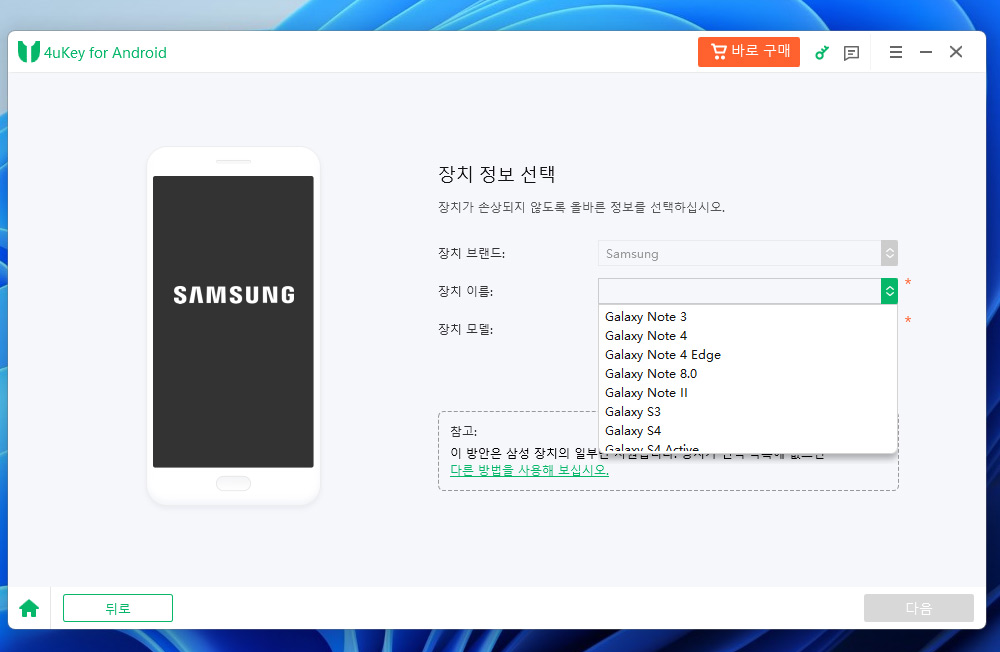Viewport: 1000px width, 652px height.
Task: Open the 장치 브랜드 Samsung dropdown
Action: (747, 253)
